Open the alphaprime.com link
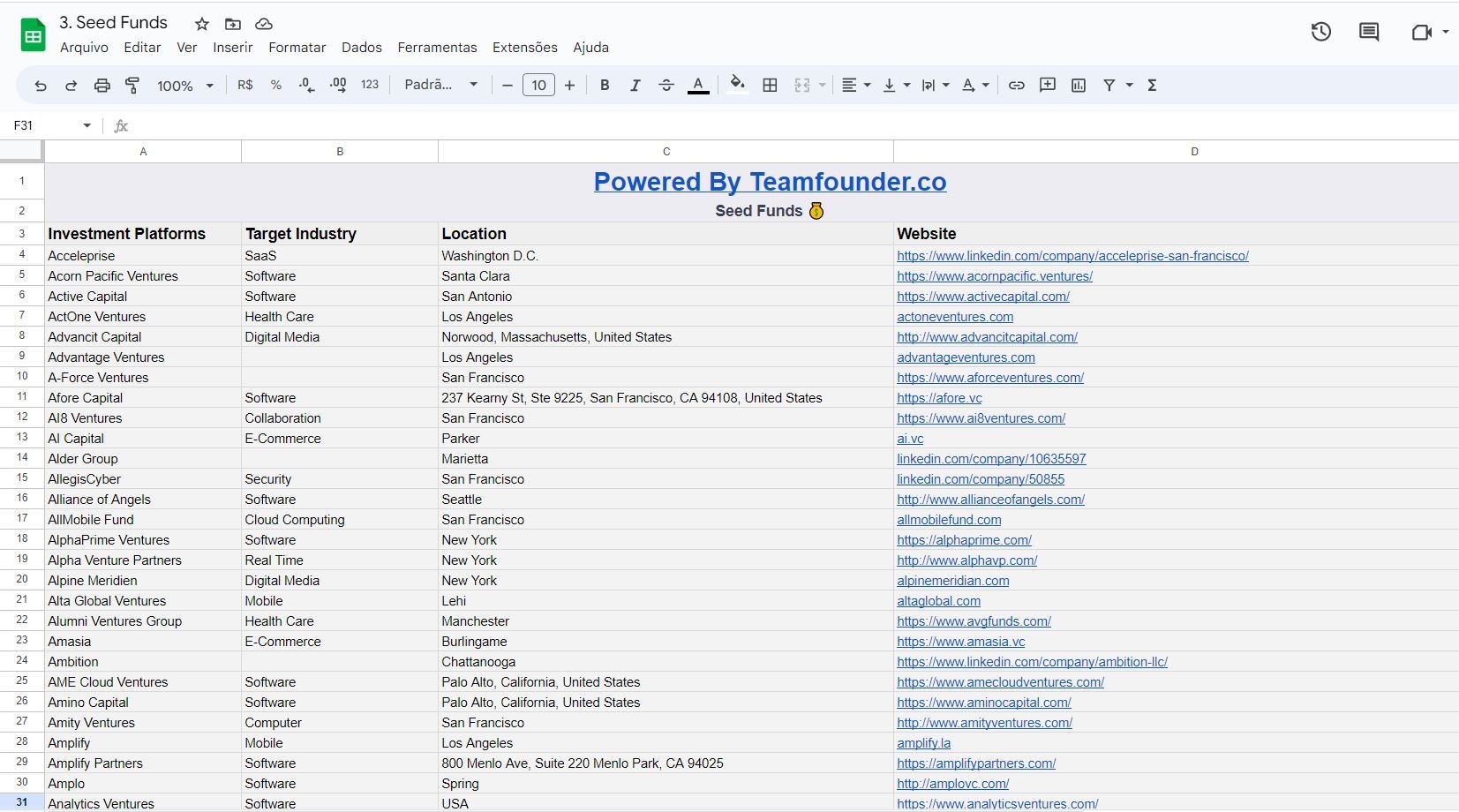Viewport: 1459px width, 812px height. tap(964, 540)
